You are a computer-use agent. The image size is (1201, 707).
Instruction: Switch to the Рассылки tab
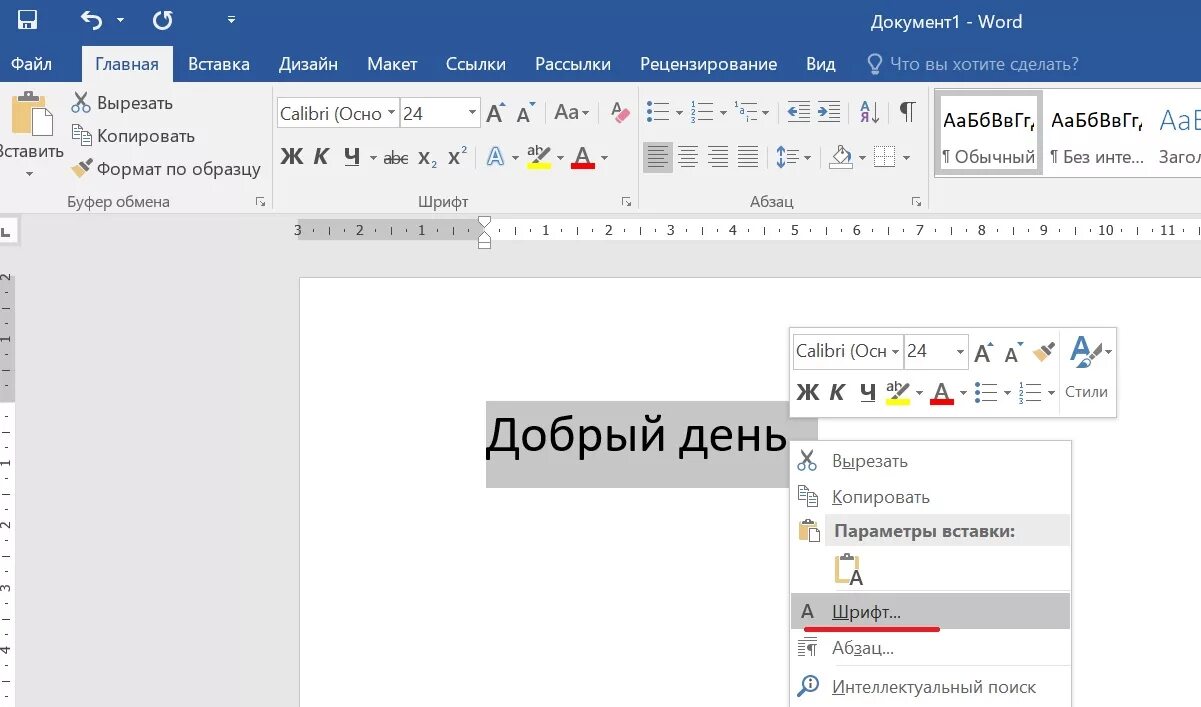[x=573, y=63]
